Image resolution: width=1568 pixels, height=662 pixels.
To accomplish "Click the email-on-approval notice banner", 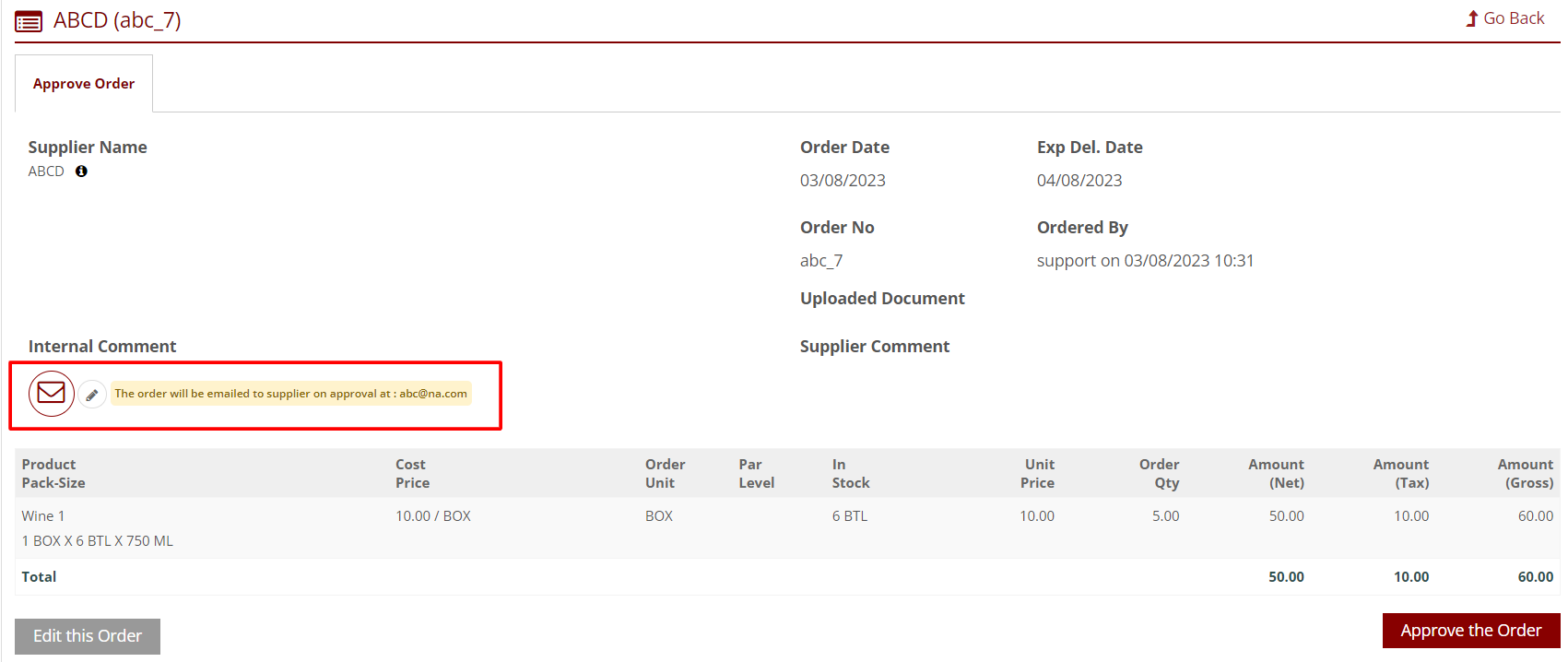I will pyautogui.click(x=290, y=394).
